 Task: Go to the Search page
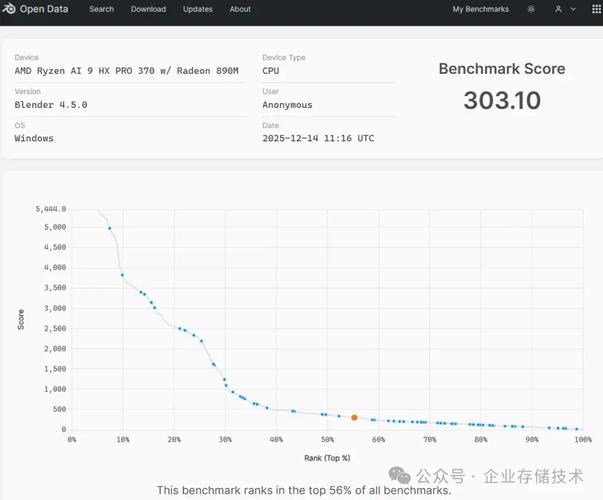click(x=101, y=9)
